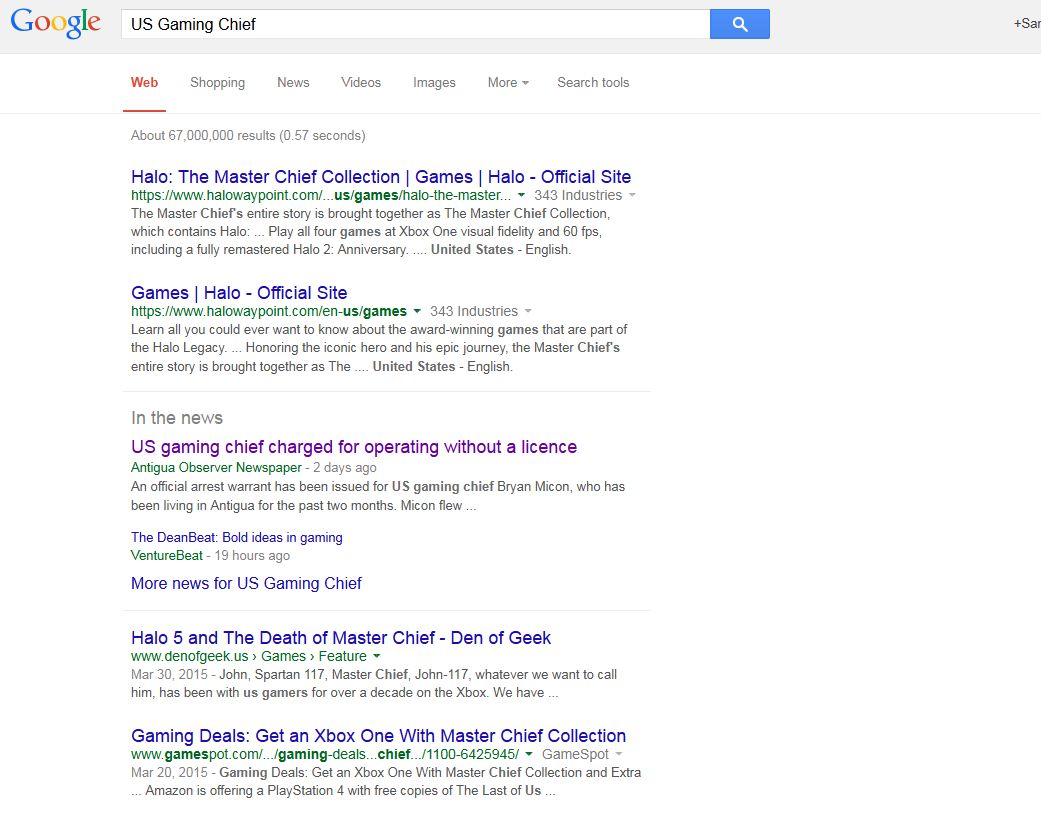Switch to the News tab

293,82
